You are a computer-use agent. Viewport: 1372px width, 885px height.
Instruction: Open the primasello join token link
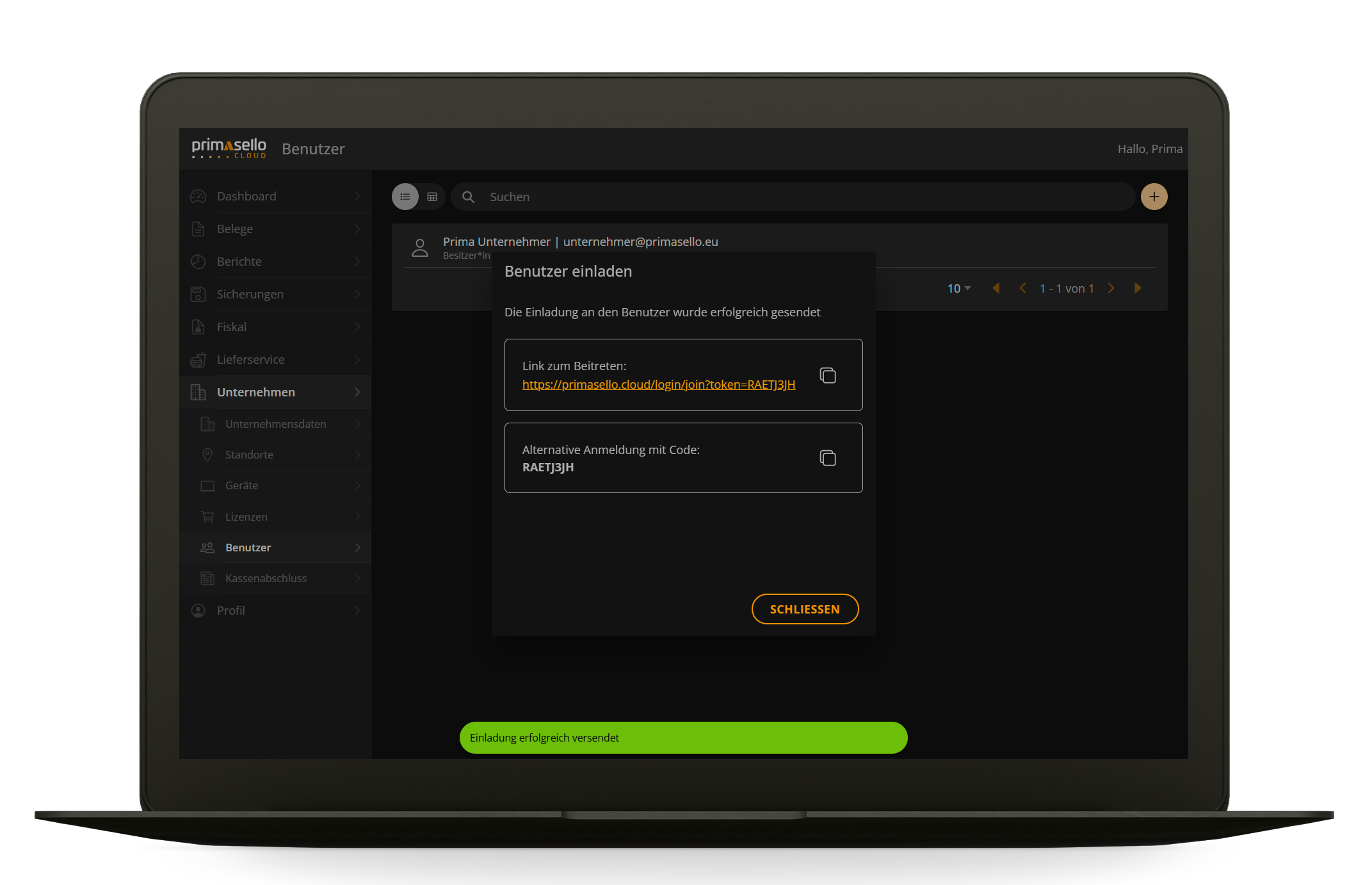pyautogui.click(x=658, y=384)
